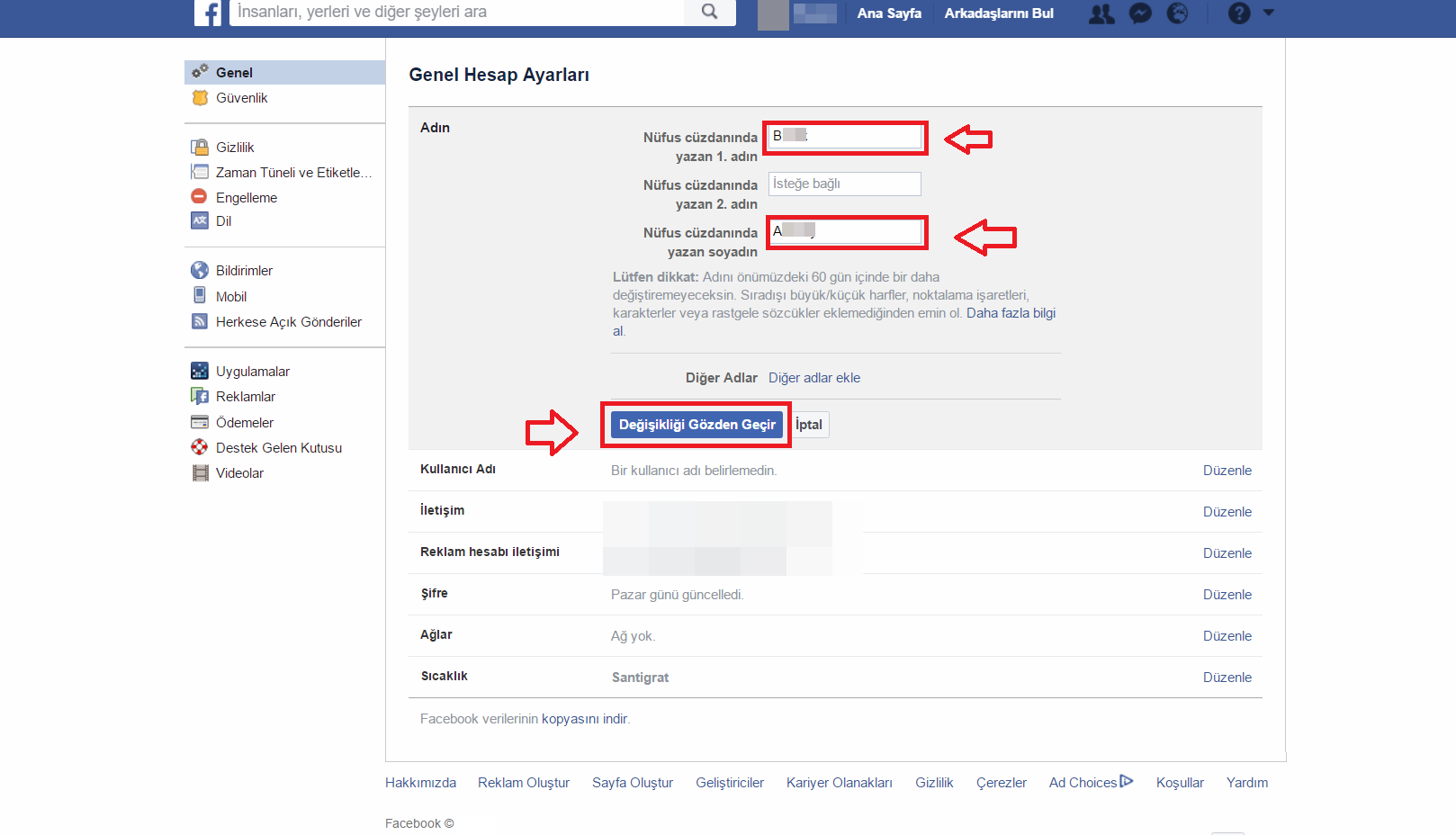Viewport: 1456px width, 835px height.
Task: Focus the Facebook search input field
Action: pos(456,12)
